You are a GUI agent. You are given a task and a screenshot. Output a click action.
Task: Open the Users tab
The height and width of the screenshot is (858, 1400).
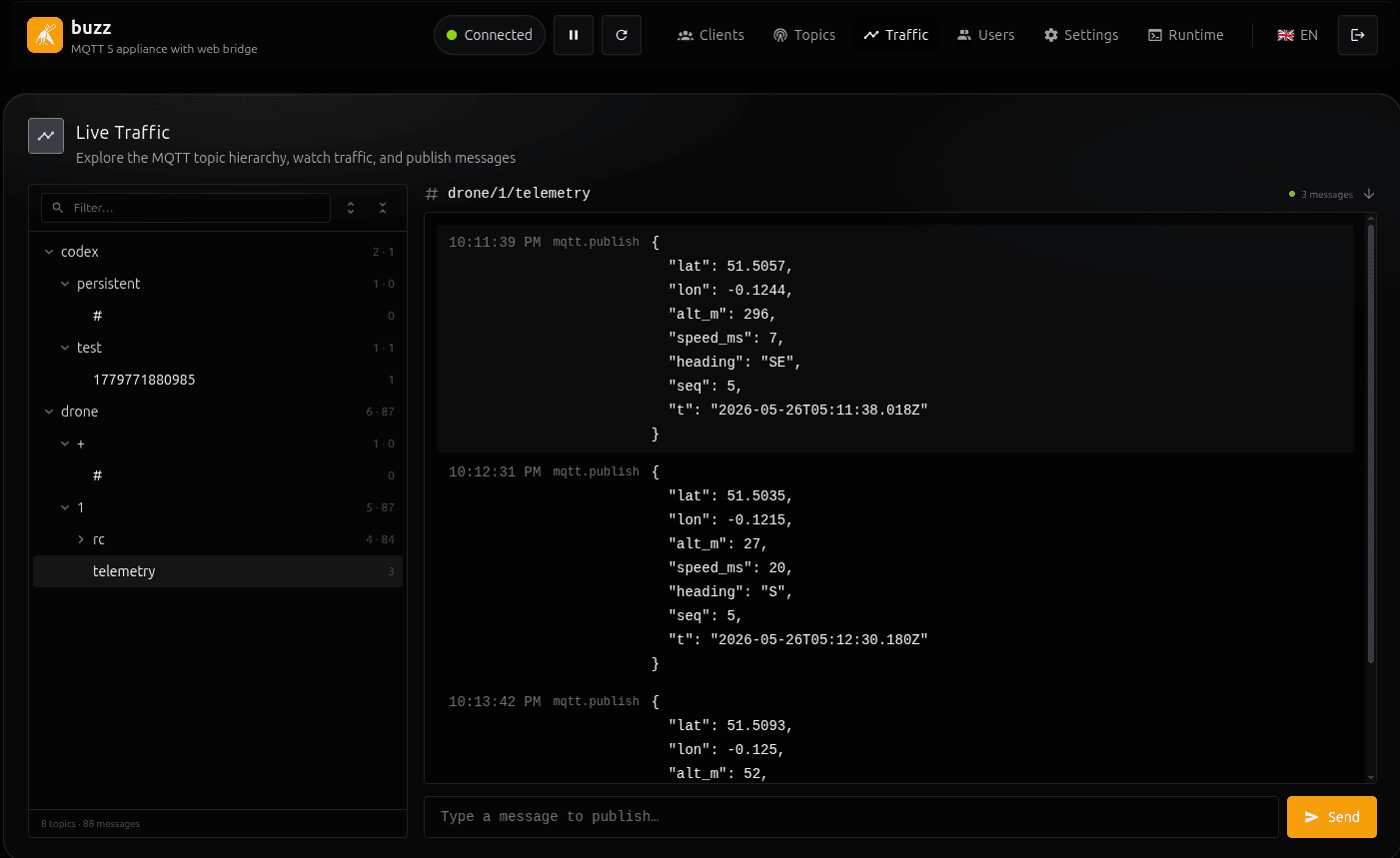[985, 35]
